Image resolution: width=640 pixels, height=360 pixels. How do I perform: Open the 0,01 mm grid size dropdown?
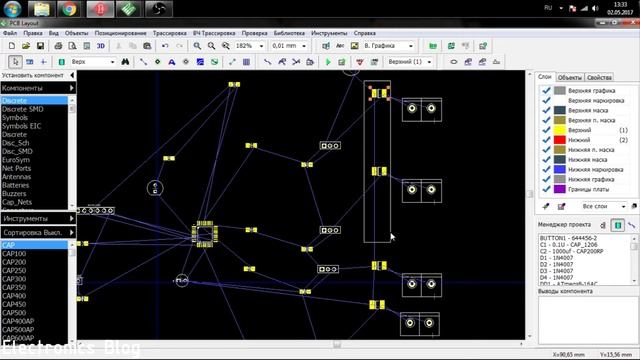[x=304, y=46]
